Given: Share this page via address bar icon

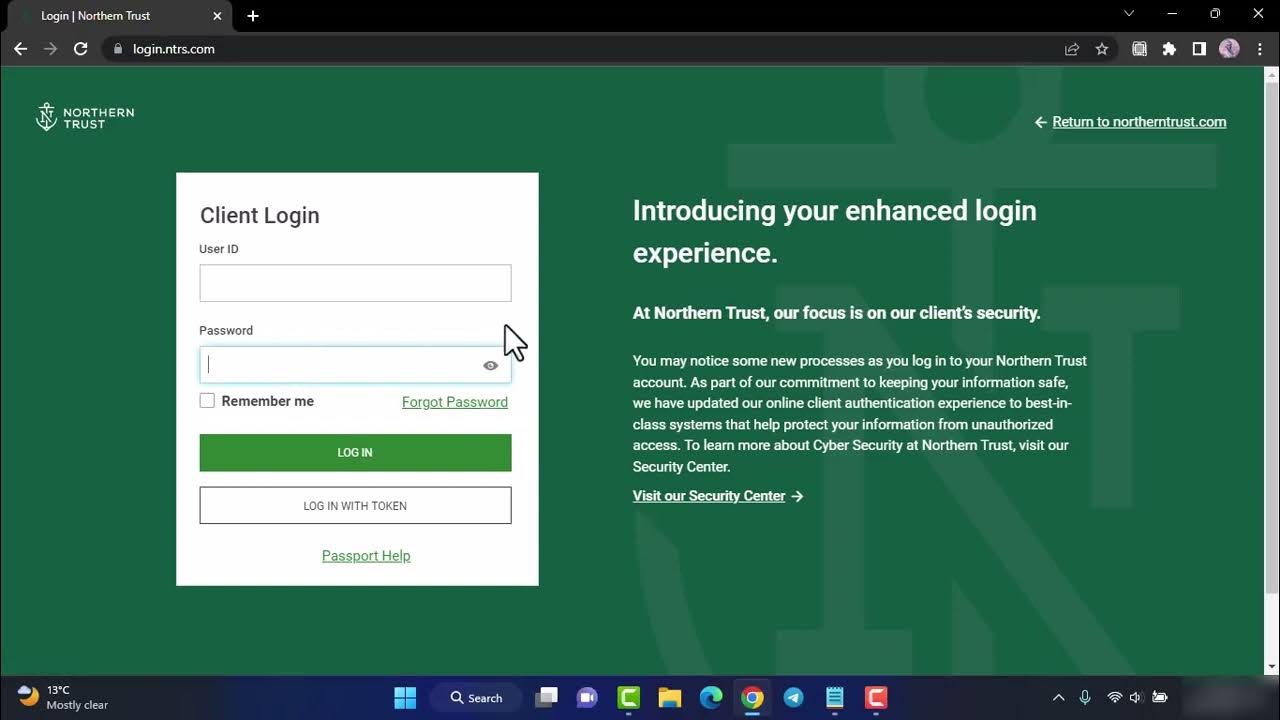Looking at the screenshot, I should point(1072,49).
